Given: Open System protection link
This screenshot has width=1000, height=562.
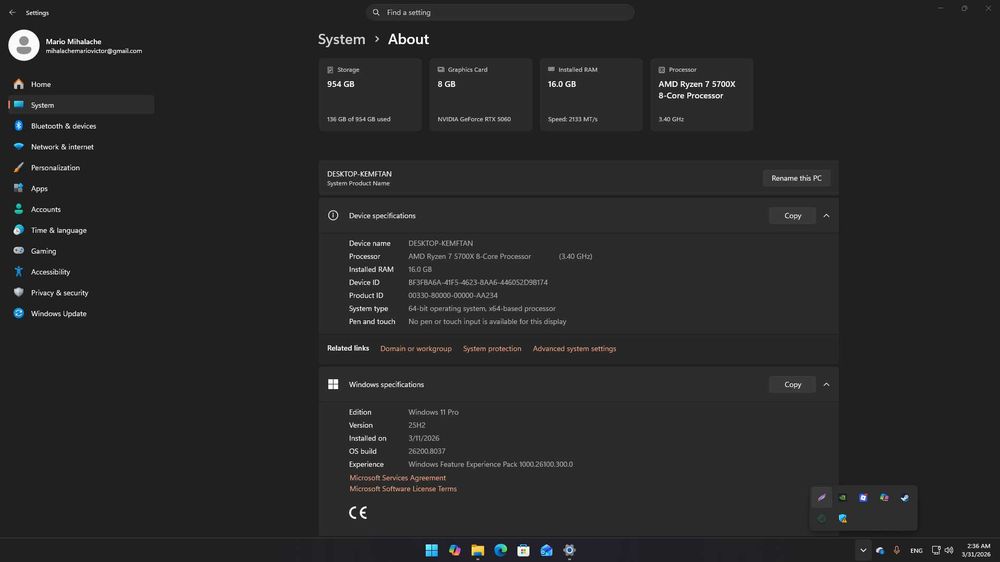Looking at the screenshot, I should tap(492, 349).
